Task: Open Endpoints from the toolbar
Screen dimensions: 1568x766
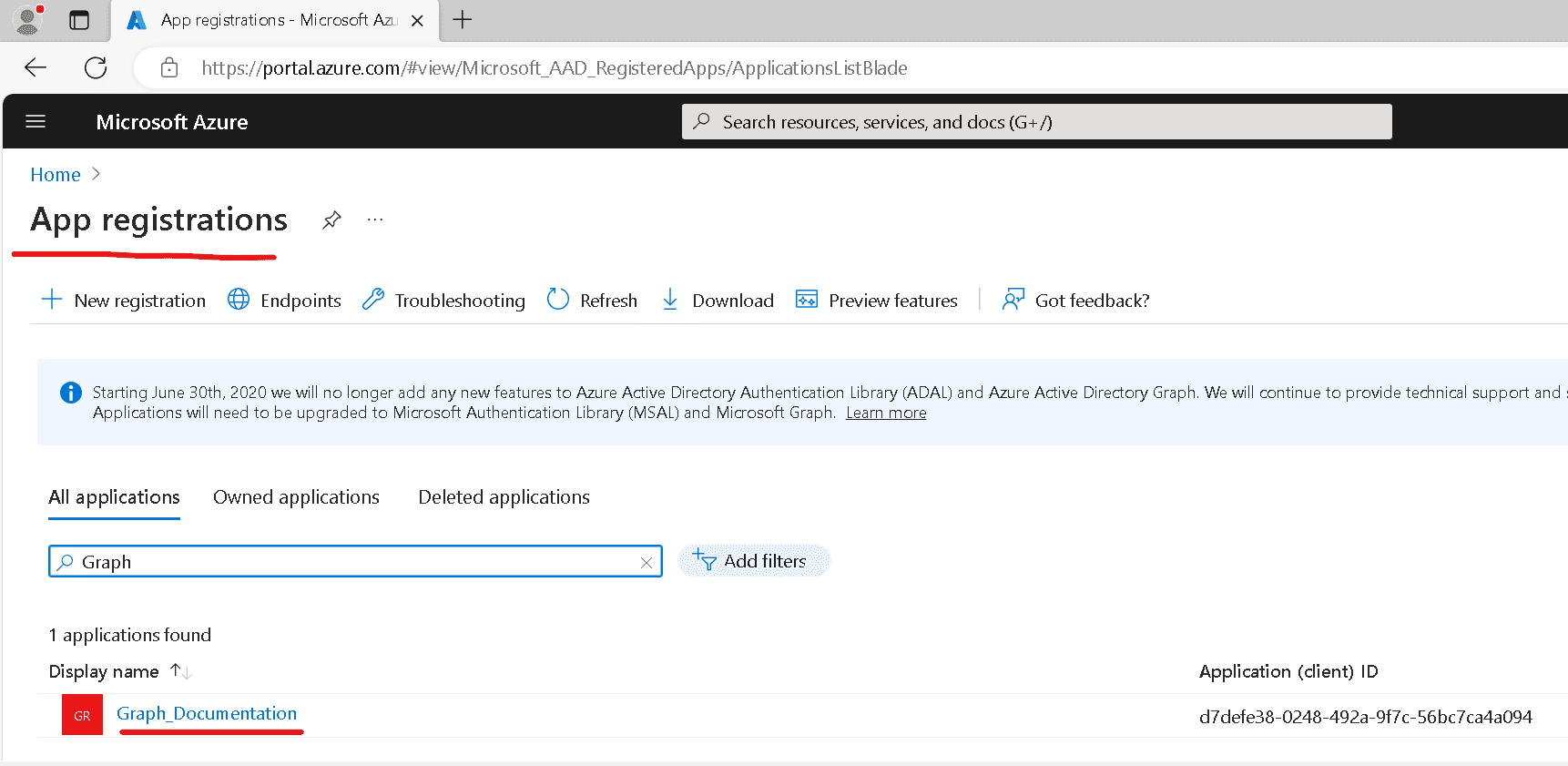Action: (284, 300)
